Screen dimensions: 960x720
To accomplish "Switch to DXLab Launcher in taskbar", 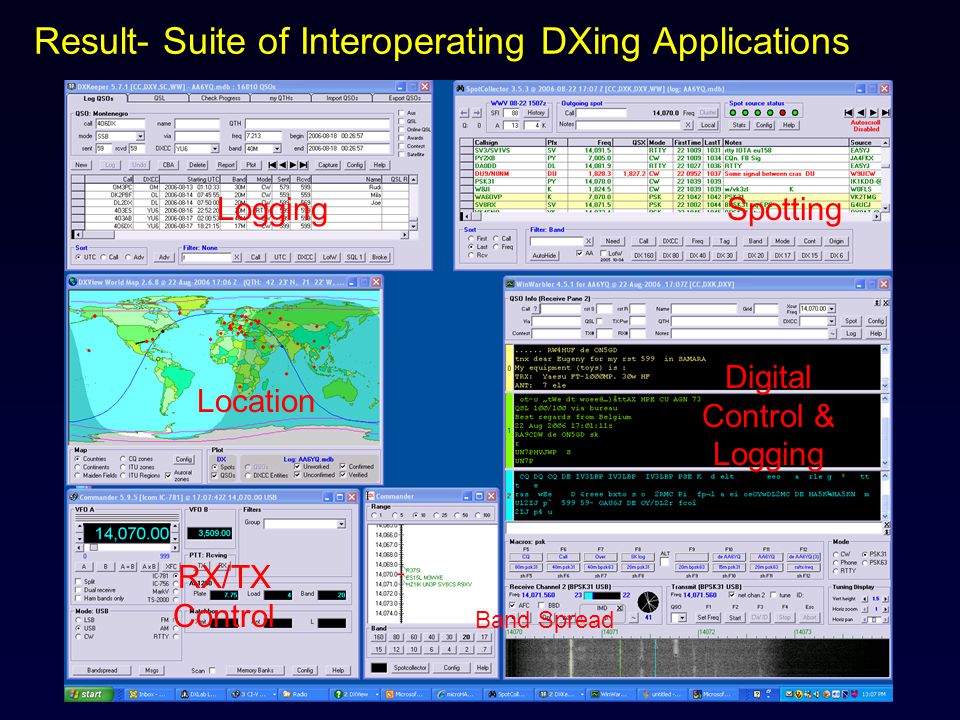I will [x=200, y=694].
